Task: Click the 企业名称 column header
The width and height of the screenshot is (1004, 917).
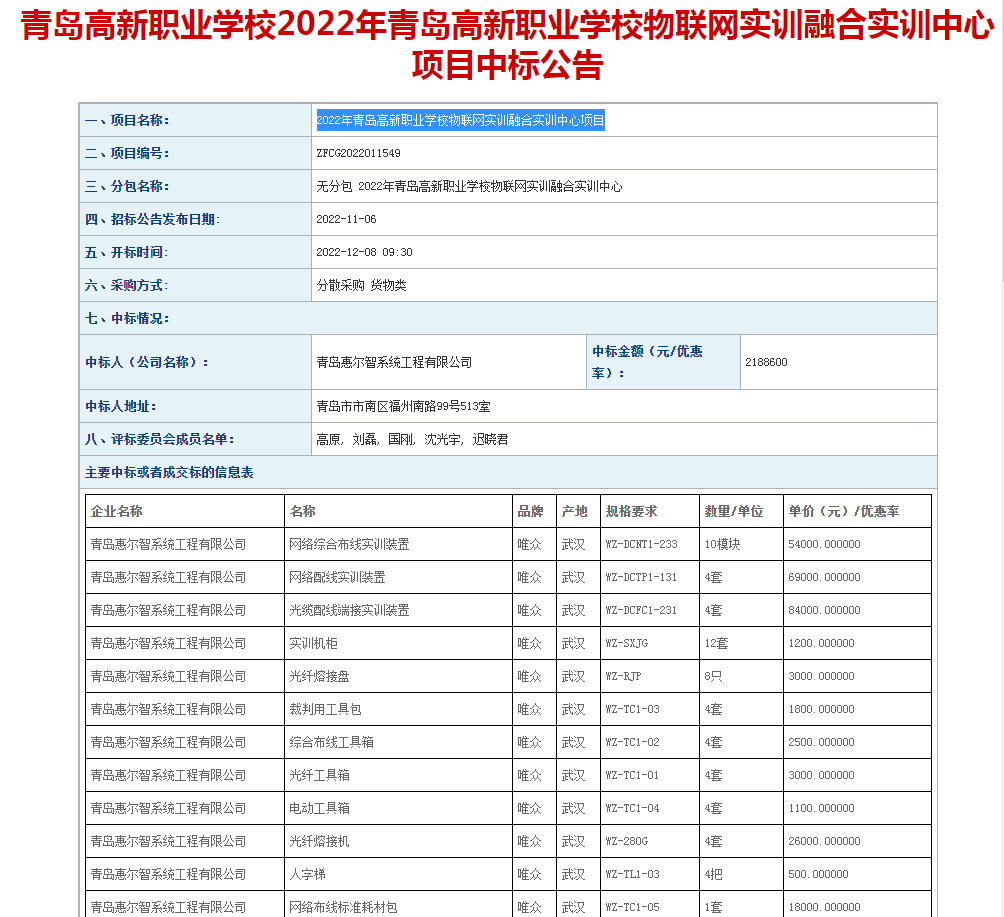Action: 117,511
